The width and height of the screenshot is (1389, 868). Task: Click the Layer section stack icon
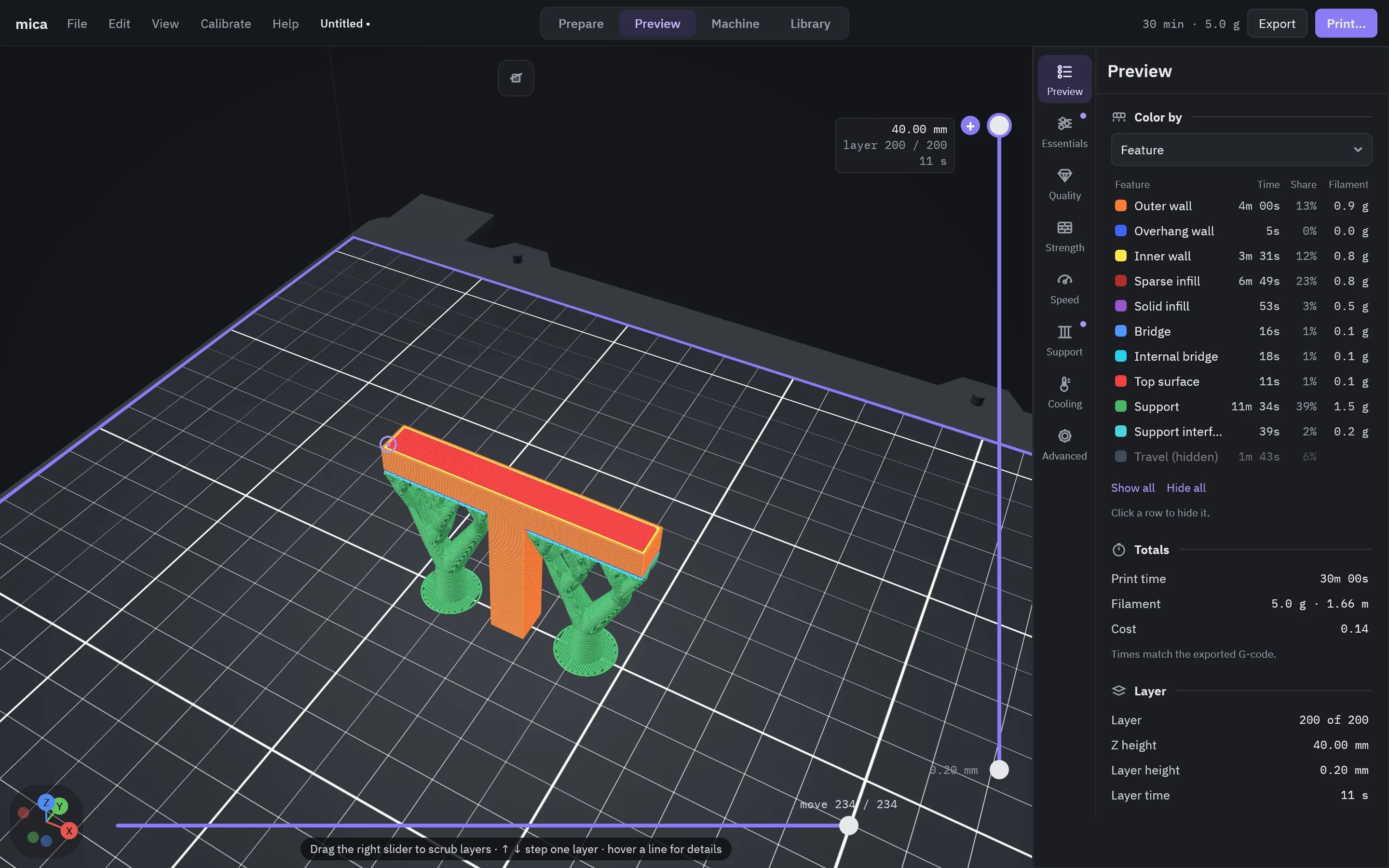(1118, 691)
